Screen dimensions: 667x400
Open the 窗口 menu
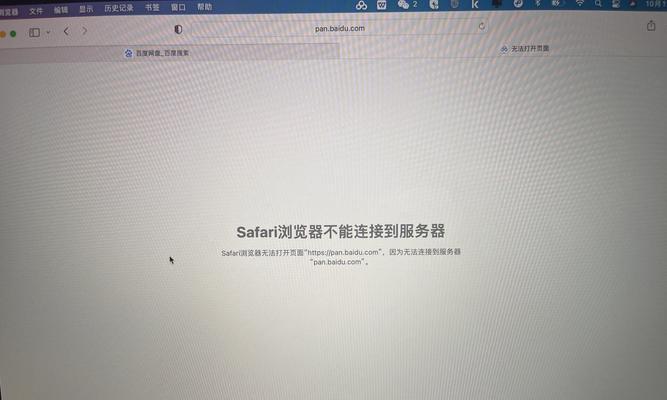tap(178, 7)
